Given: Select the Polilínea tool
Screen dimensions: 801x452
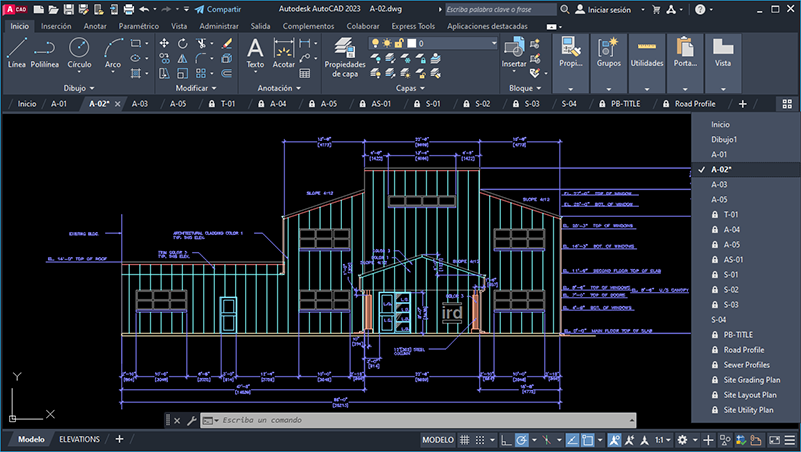Looking at the screenshot, I should [45, 49].
